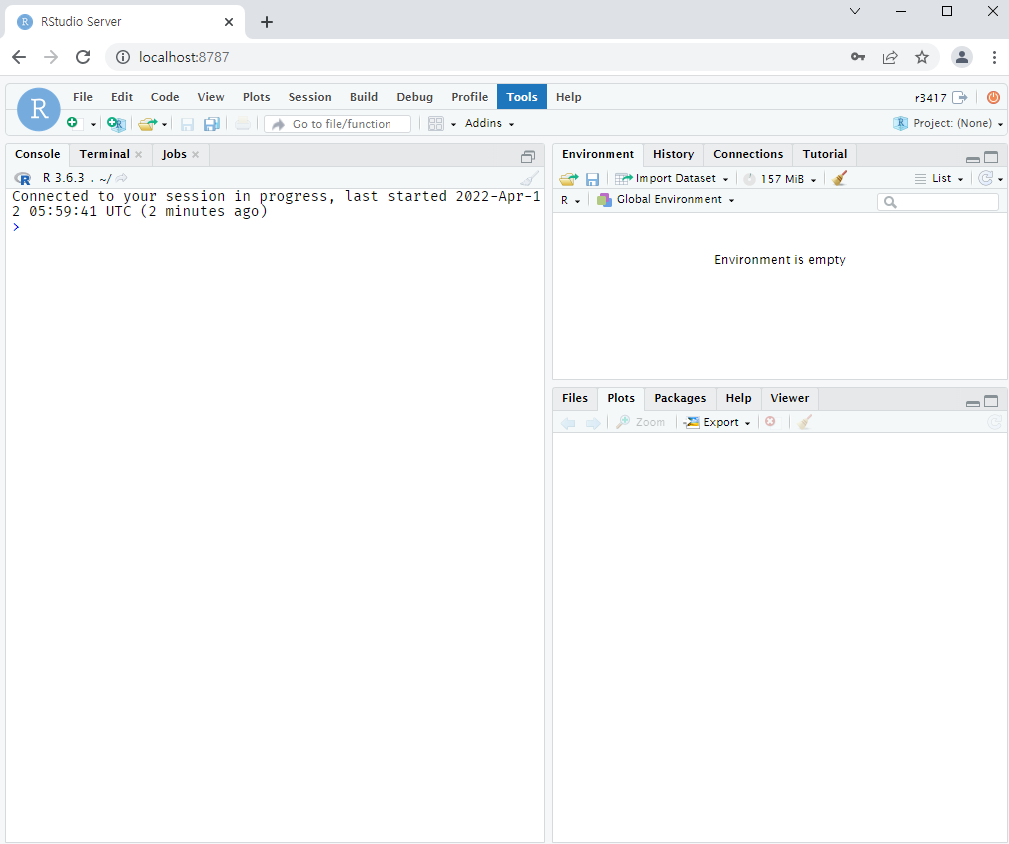
Task: Switch to the Packages tab
Action: point(680,398)
